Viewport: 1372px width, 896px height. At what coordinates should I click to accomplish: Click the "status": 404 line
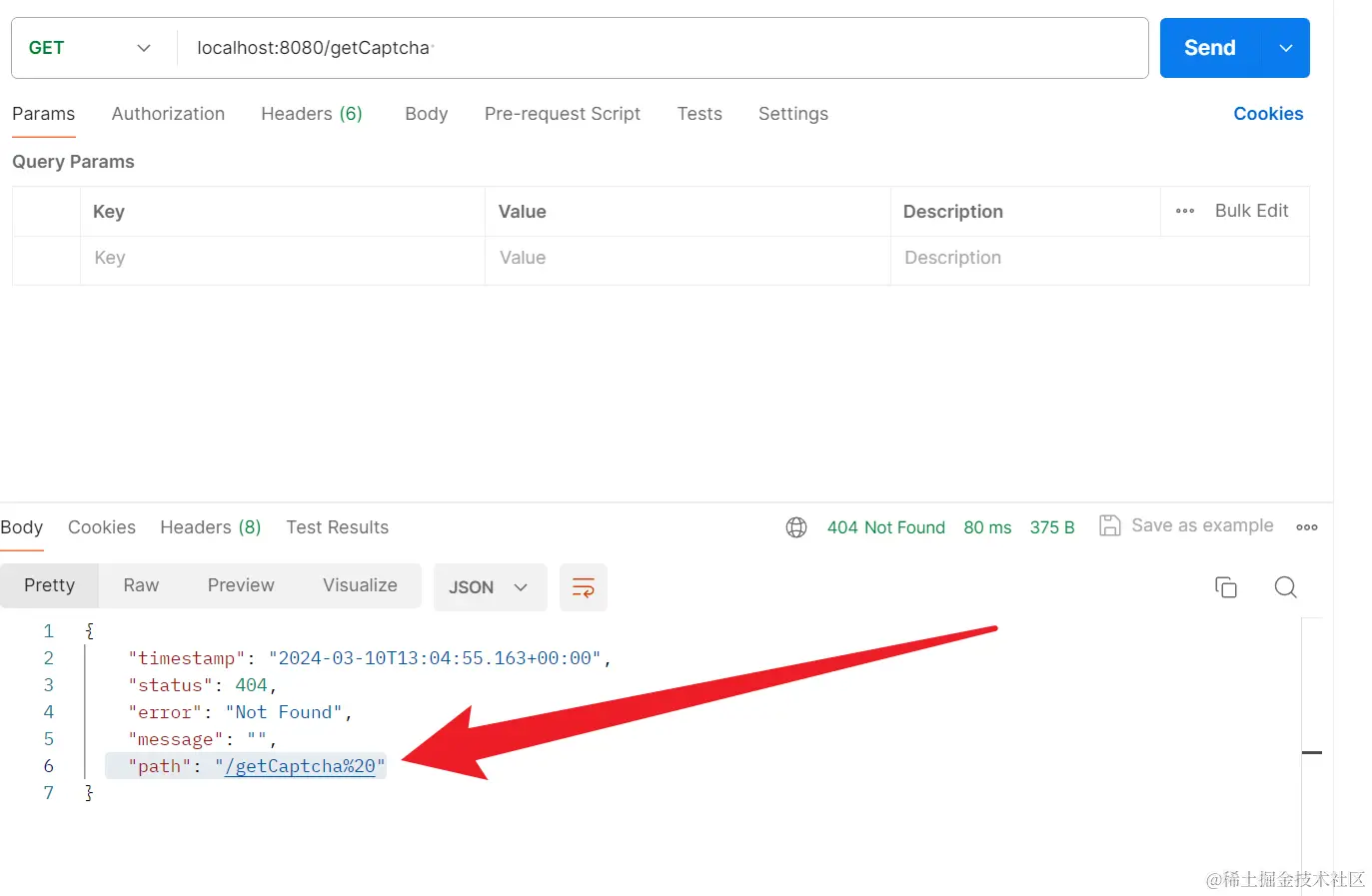coord(203,685)
